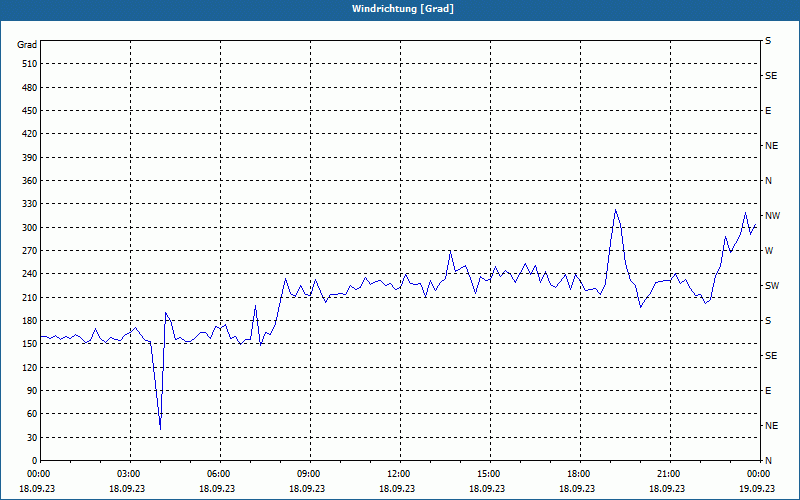Select the 60 y-axis value
Screen dimensions: 800x500
[x=32, y=414]
